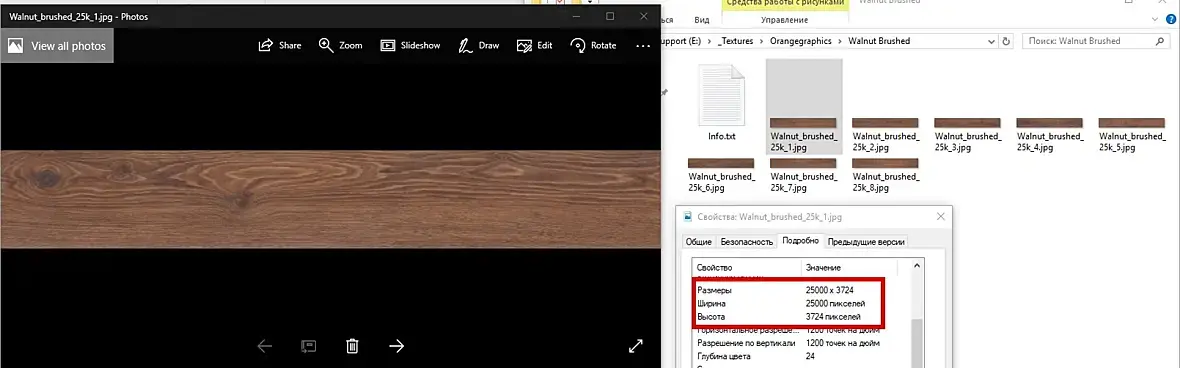Expand photo to fullscreen with diagonal arrows
Viewport: 1180px width, 368px height.
click(636, 346)
